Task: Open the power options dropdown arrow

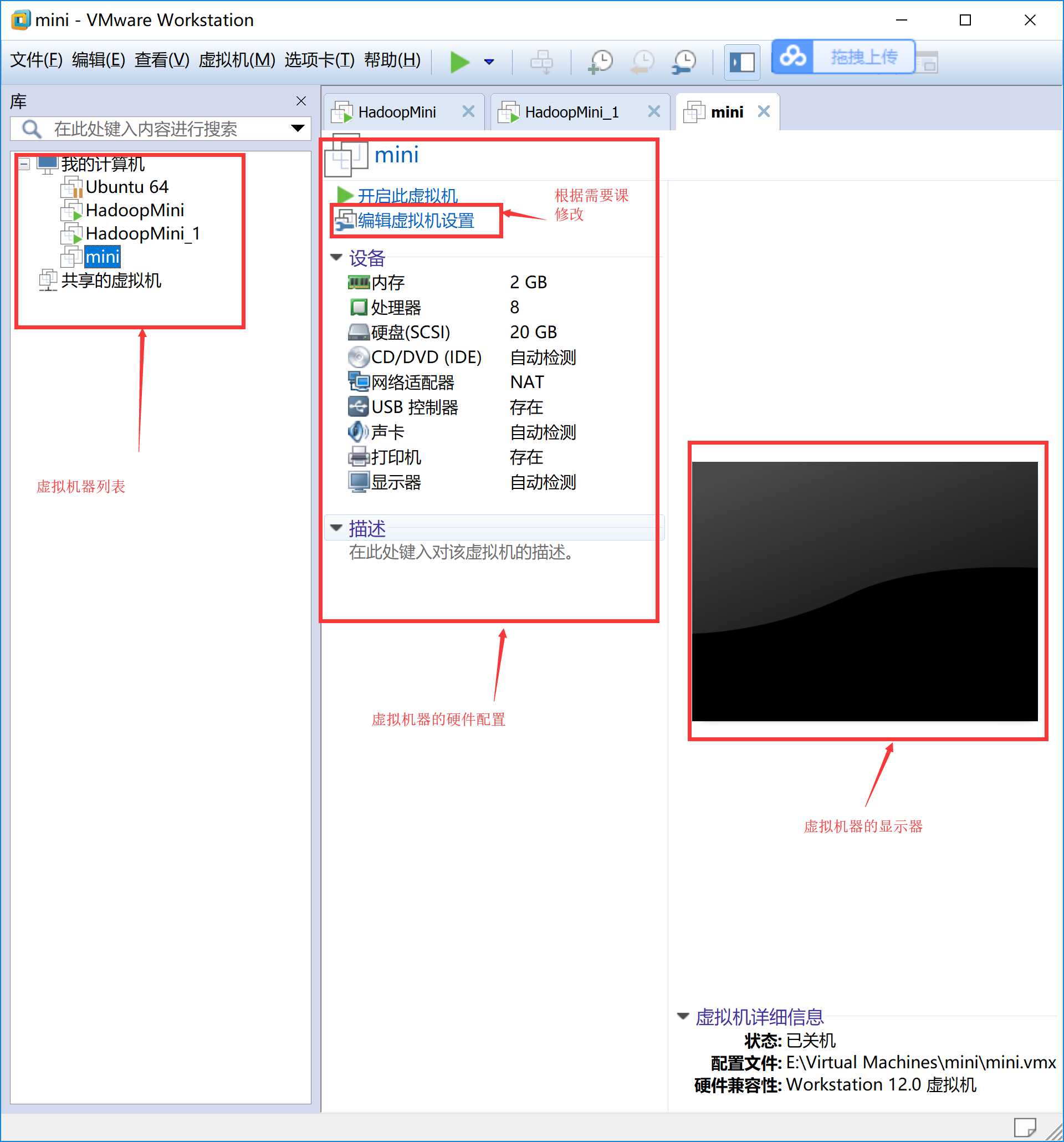Action: coord(489,62)
